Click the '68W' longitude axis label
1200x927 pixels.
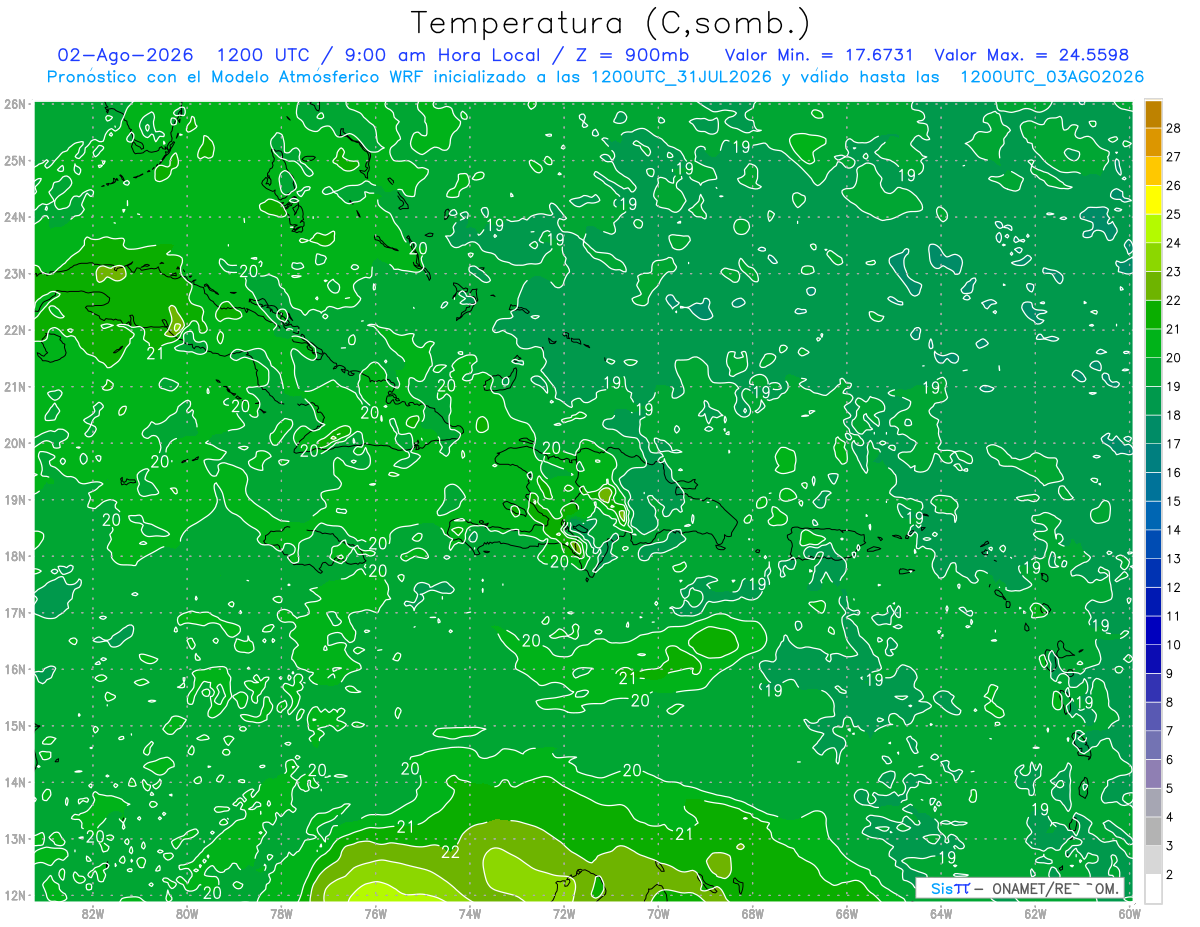(753, 913)
